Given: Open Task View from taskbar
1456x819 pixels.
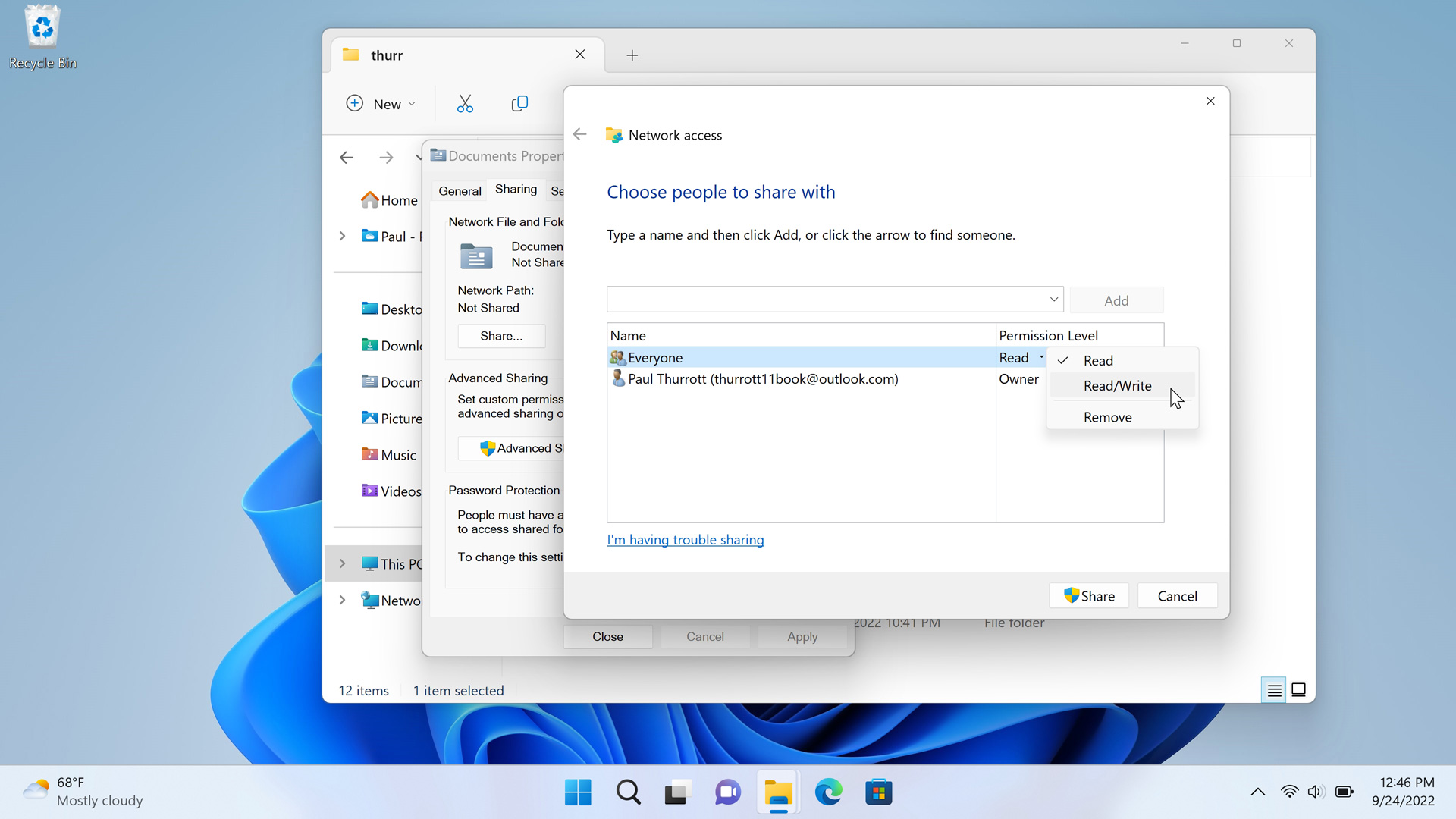Looking at the screenshot, I should coord(677,792).
